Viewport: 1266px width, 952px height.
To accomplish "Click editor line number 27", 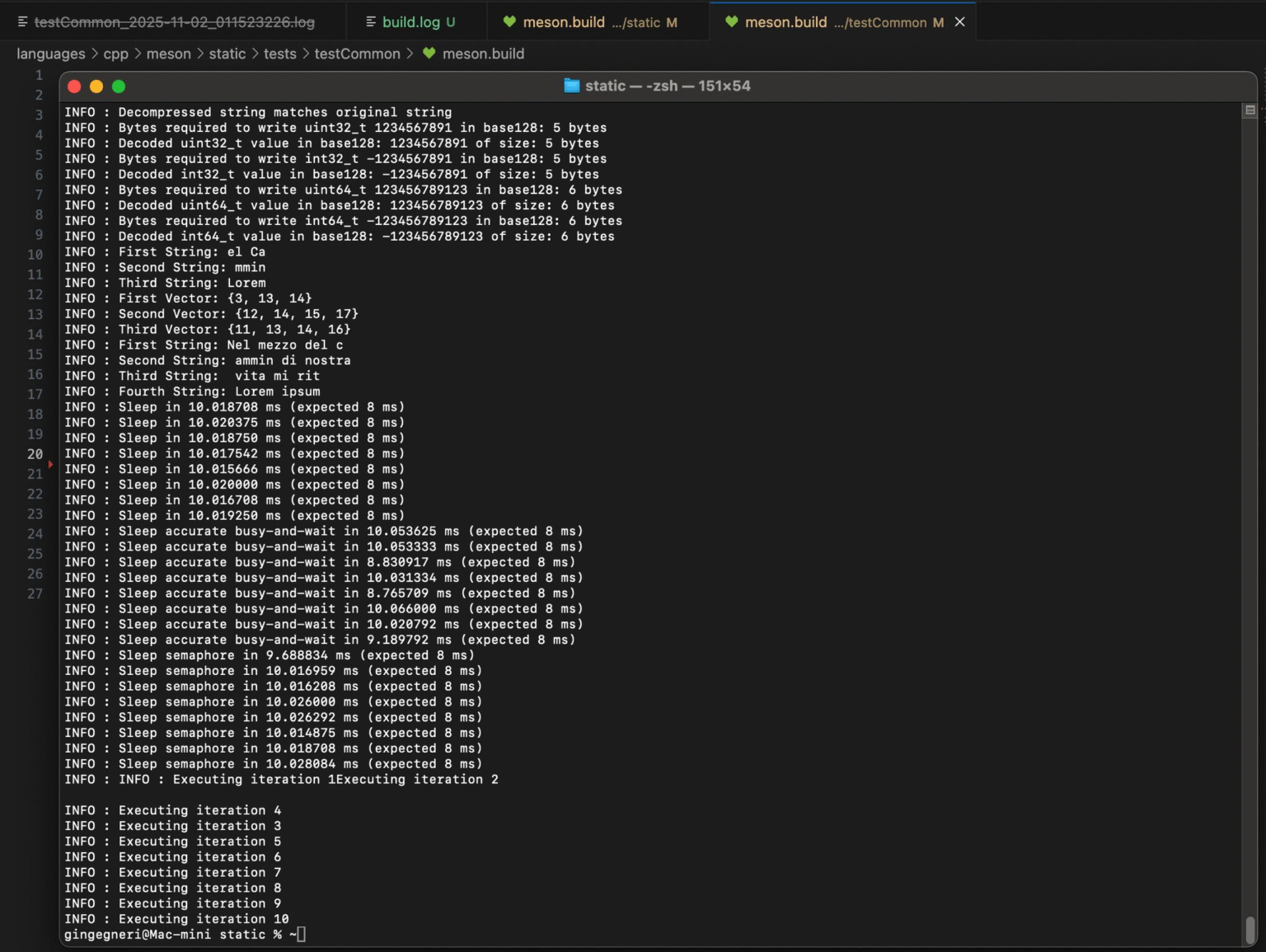I will click(x=35, y=593).
